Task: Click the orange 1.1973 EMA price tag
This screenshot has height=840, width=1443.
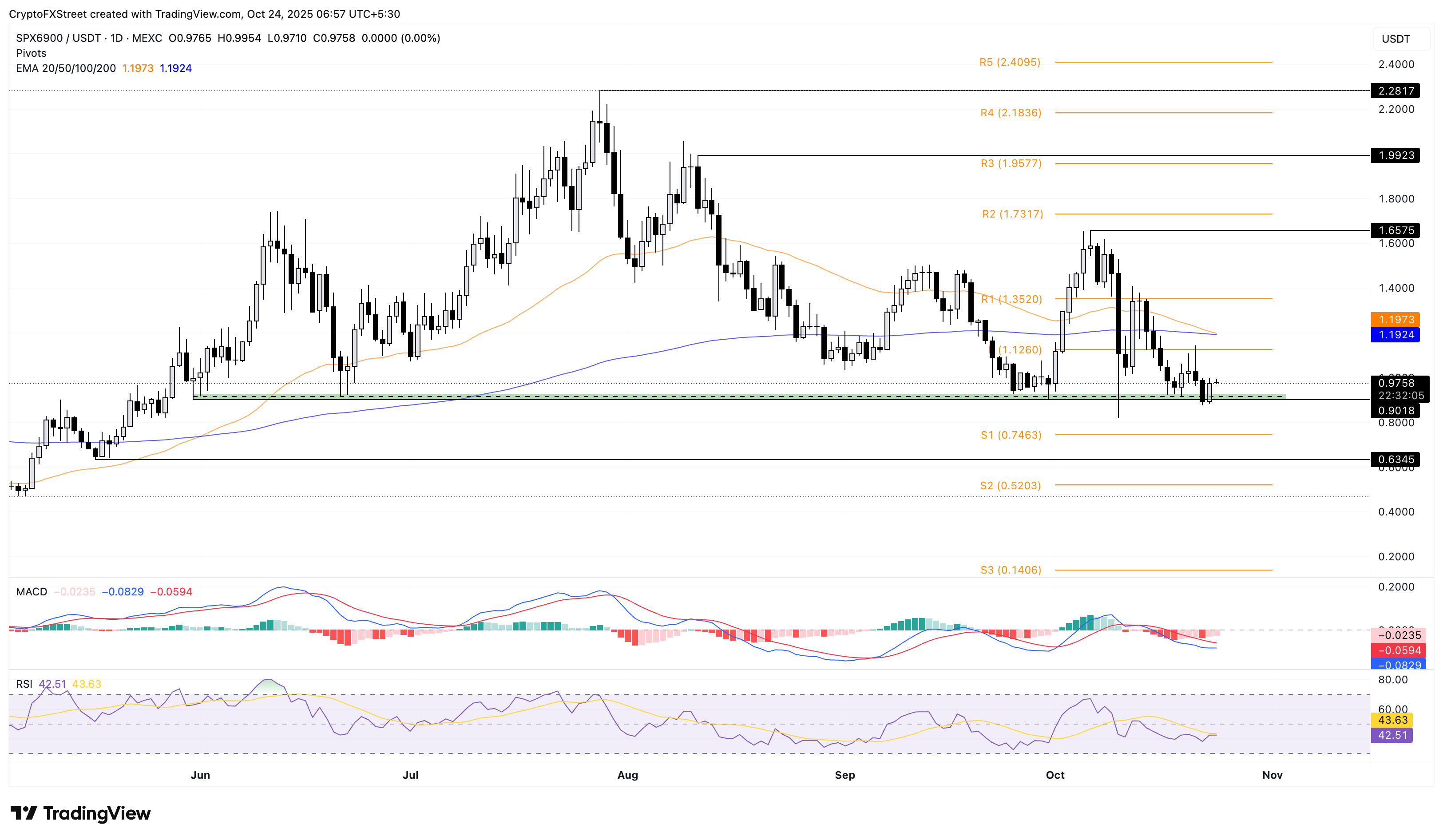Action: click(1395, 320)
